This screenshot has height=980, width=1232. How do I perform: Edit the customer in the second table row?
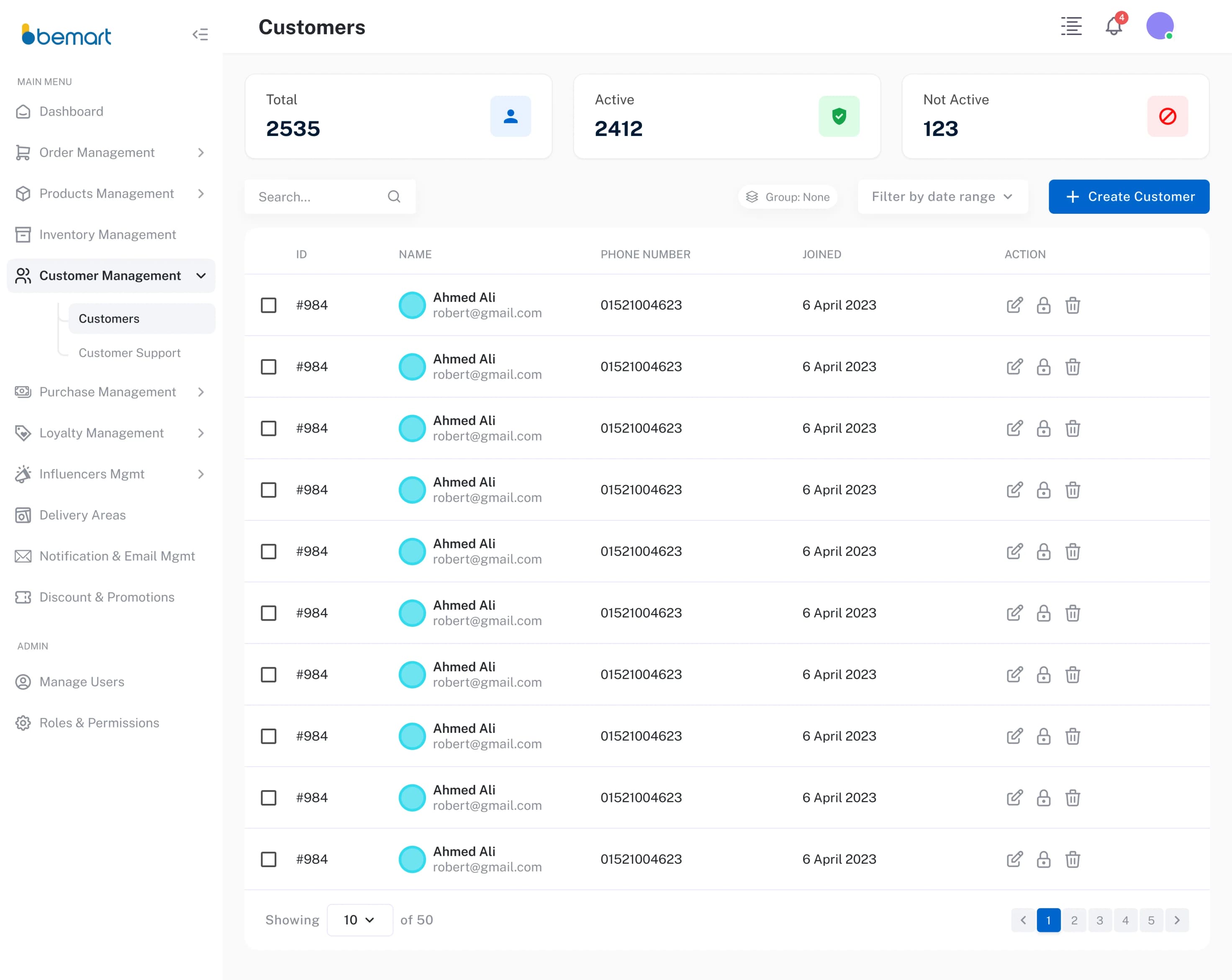click(x=1014, y=367)
